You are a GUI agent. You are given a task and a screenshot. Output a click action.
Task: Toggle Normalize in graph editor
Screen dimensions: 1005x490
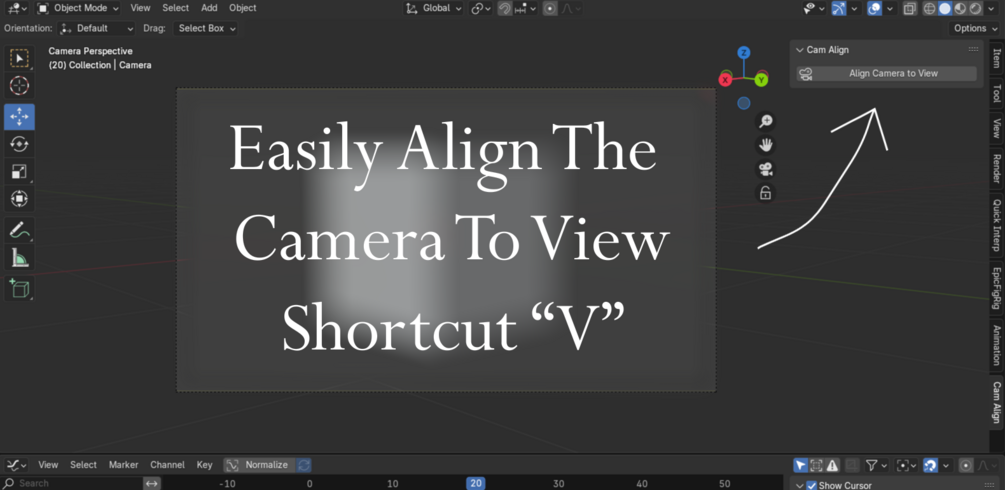(x=259, y=465)
